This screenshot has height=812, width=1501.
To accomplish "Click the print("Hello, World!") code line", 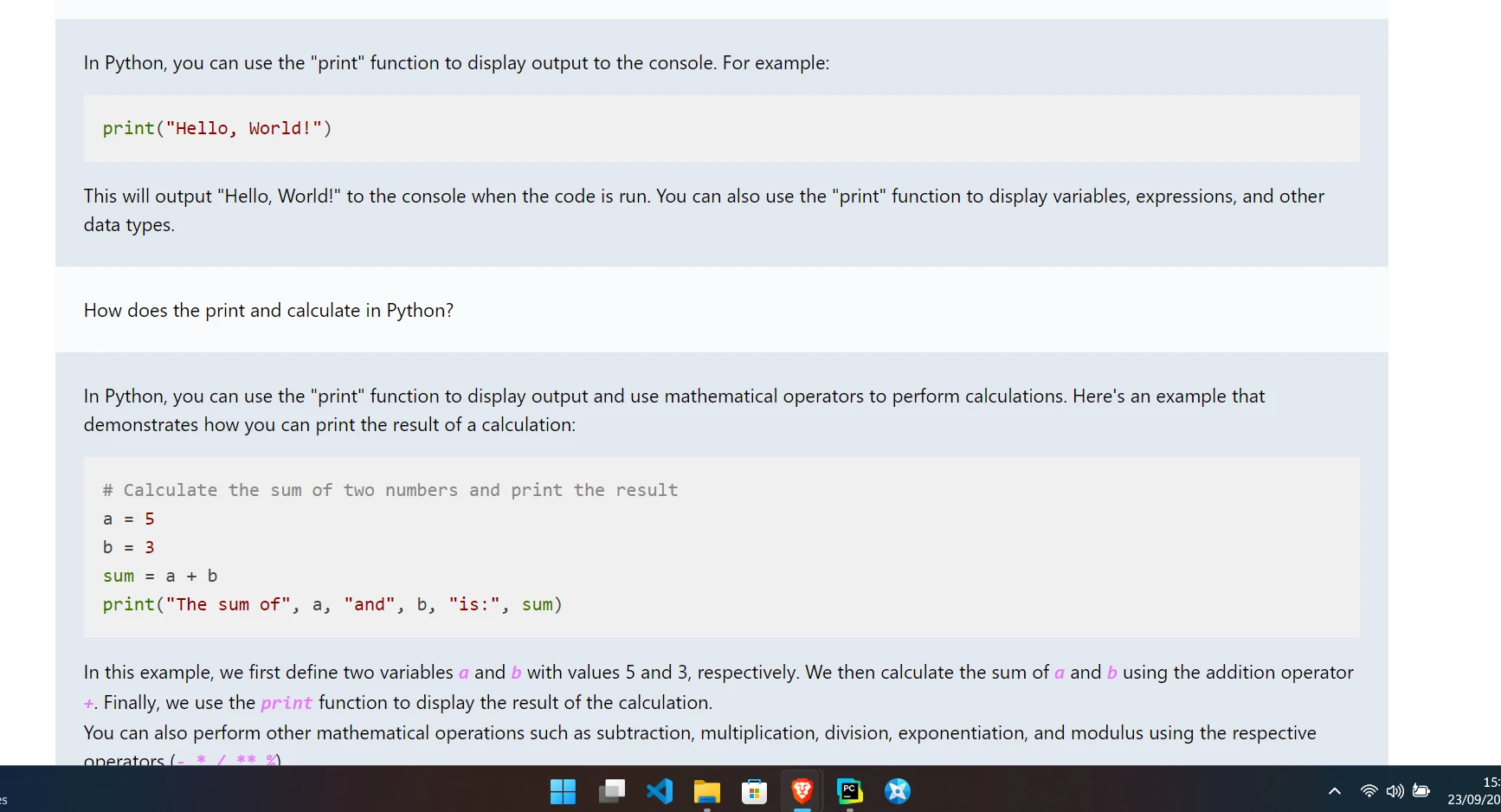I will click(x=217, y=129).
